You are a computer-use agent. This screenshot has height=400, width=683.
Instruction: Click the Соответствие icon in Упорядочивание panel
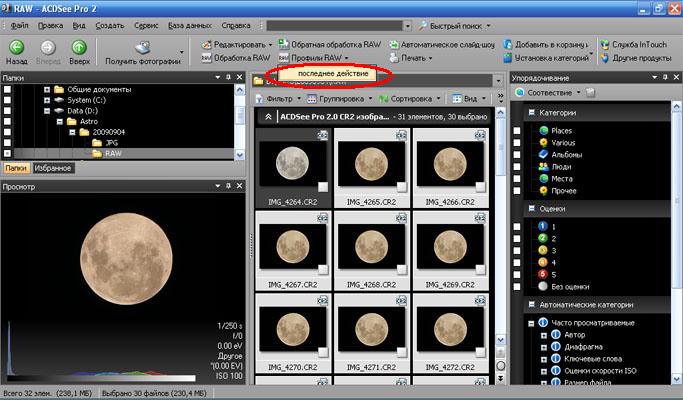pyautogui.click(x=520, y=92)
